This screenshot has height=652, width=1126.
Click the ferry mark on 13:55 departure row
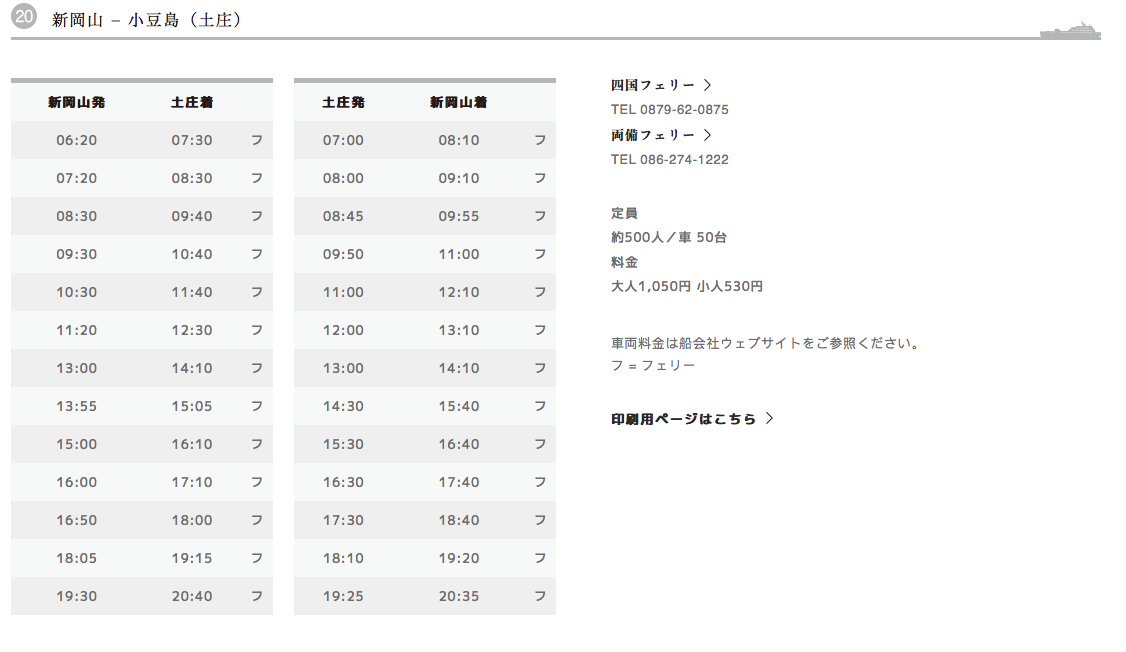tap(257, 406)
